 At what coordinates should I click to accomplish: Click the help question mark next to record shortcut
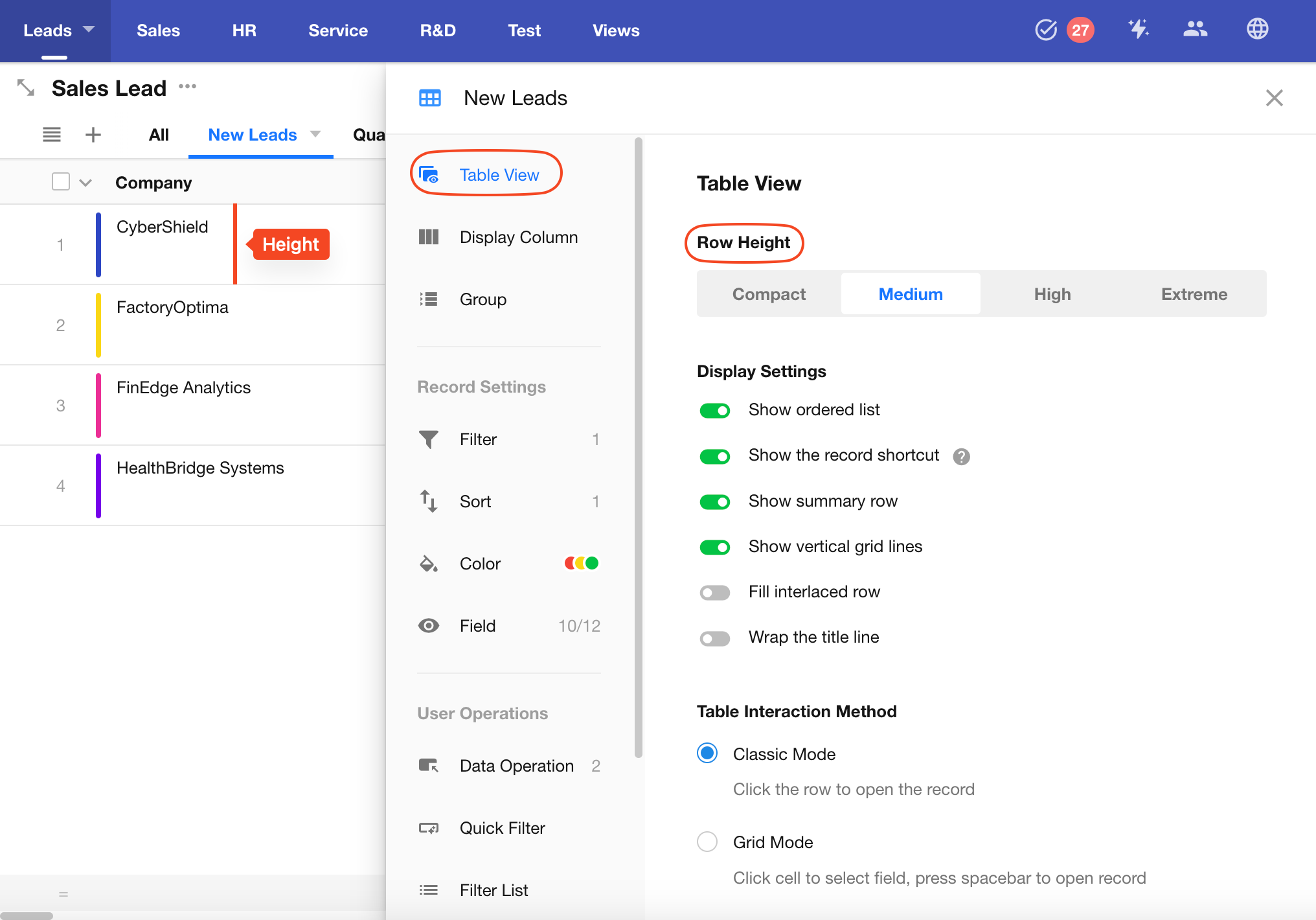point(961,457)
